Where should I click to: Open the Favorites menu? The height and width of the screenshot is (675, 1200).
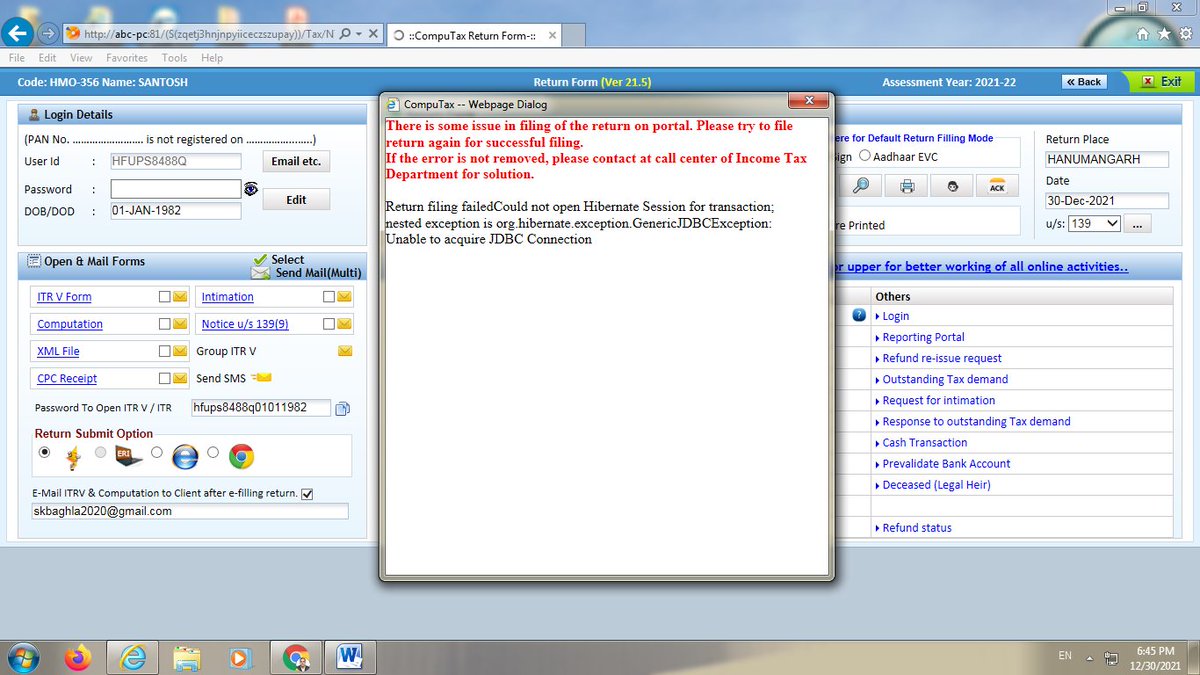tap(127, 58)
